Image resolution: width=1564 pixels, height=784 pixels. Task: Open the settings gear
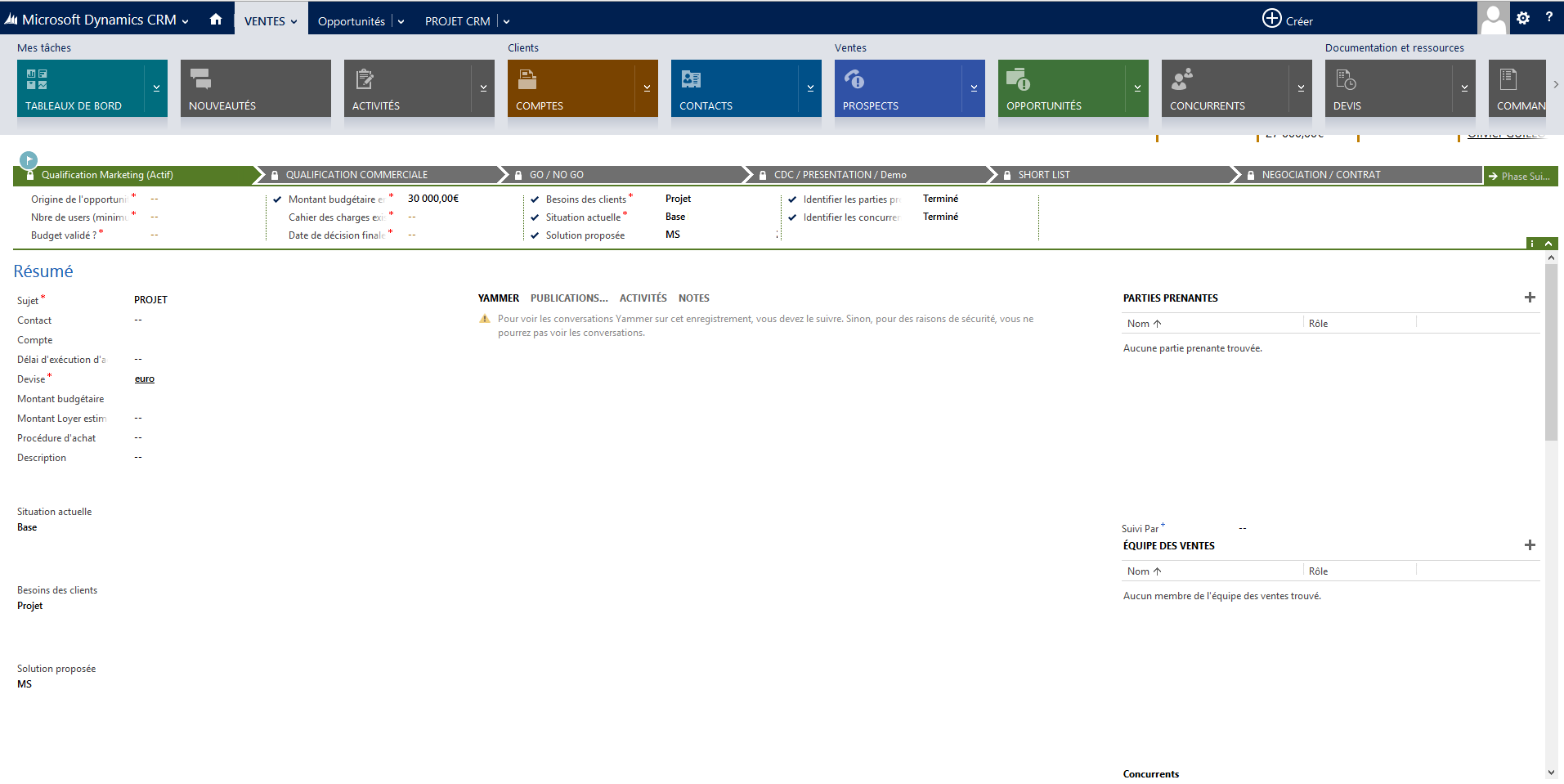pos(1523,17)
